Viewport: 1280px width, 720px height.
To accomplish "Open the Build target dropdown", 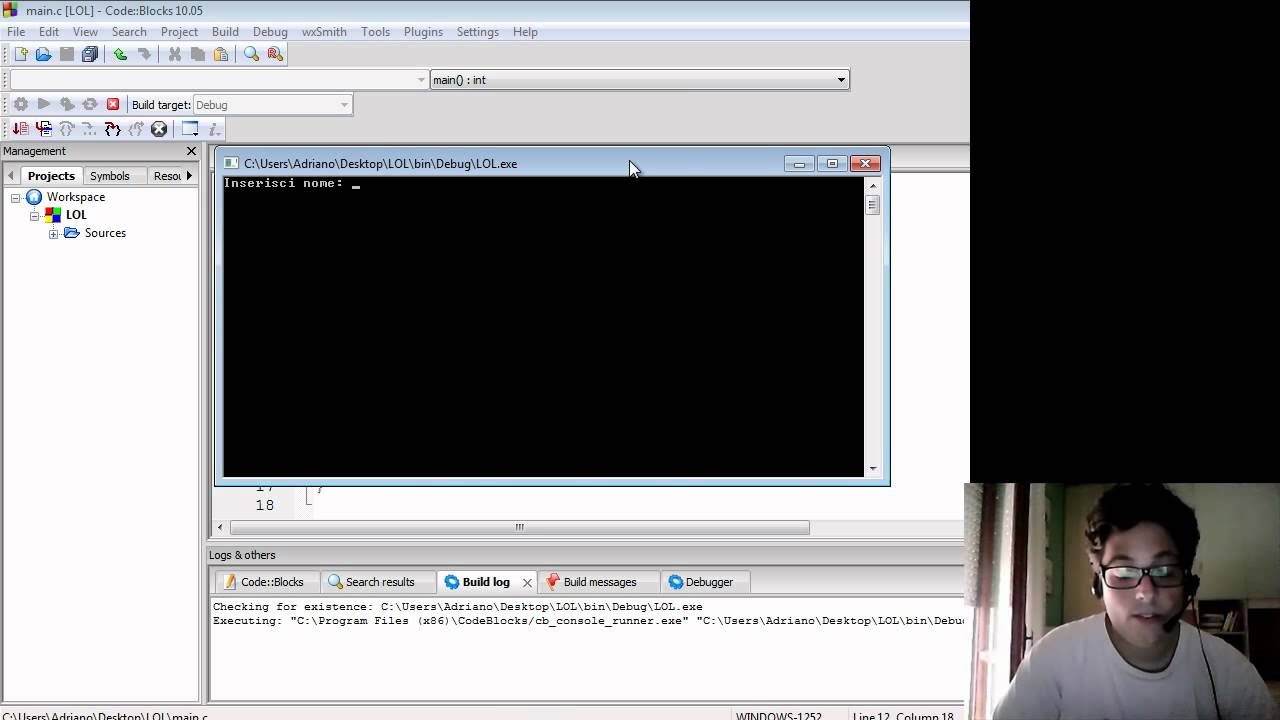I will [272, 105].
